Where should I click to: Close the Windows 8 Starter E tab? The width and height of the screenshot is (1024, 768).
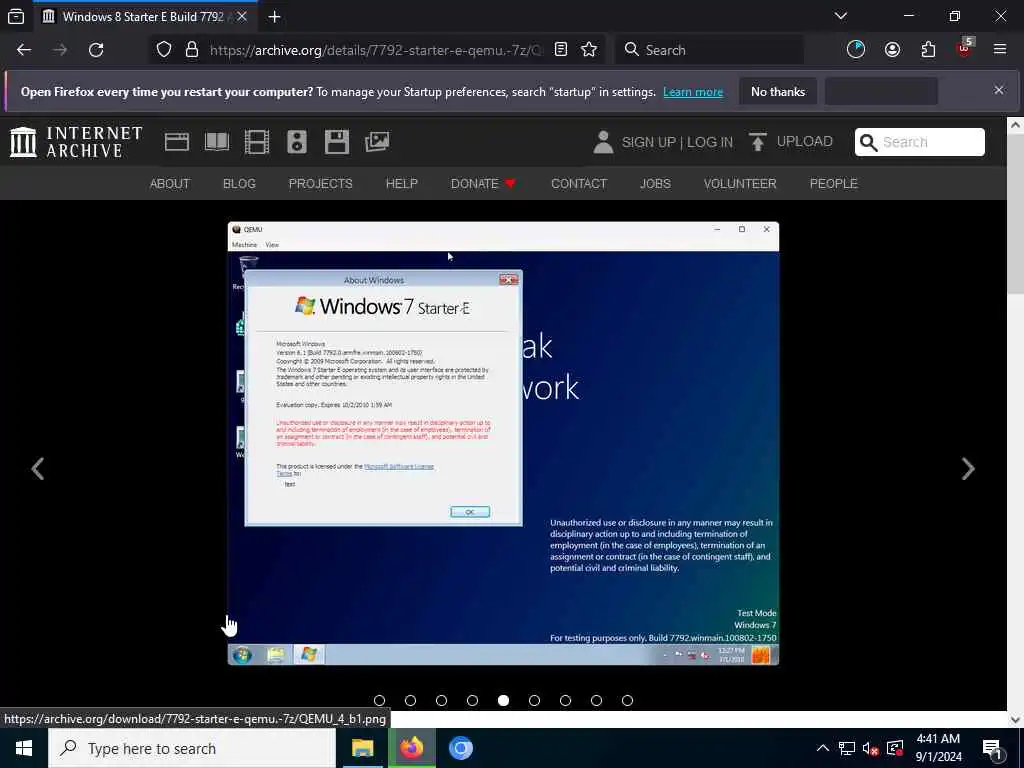(242, 16)
